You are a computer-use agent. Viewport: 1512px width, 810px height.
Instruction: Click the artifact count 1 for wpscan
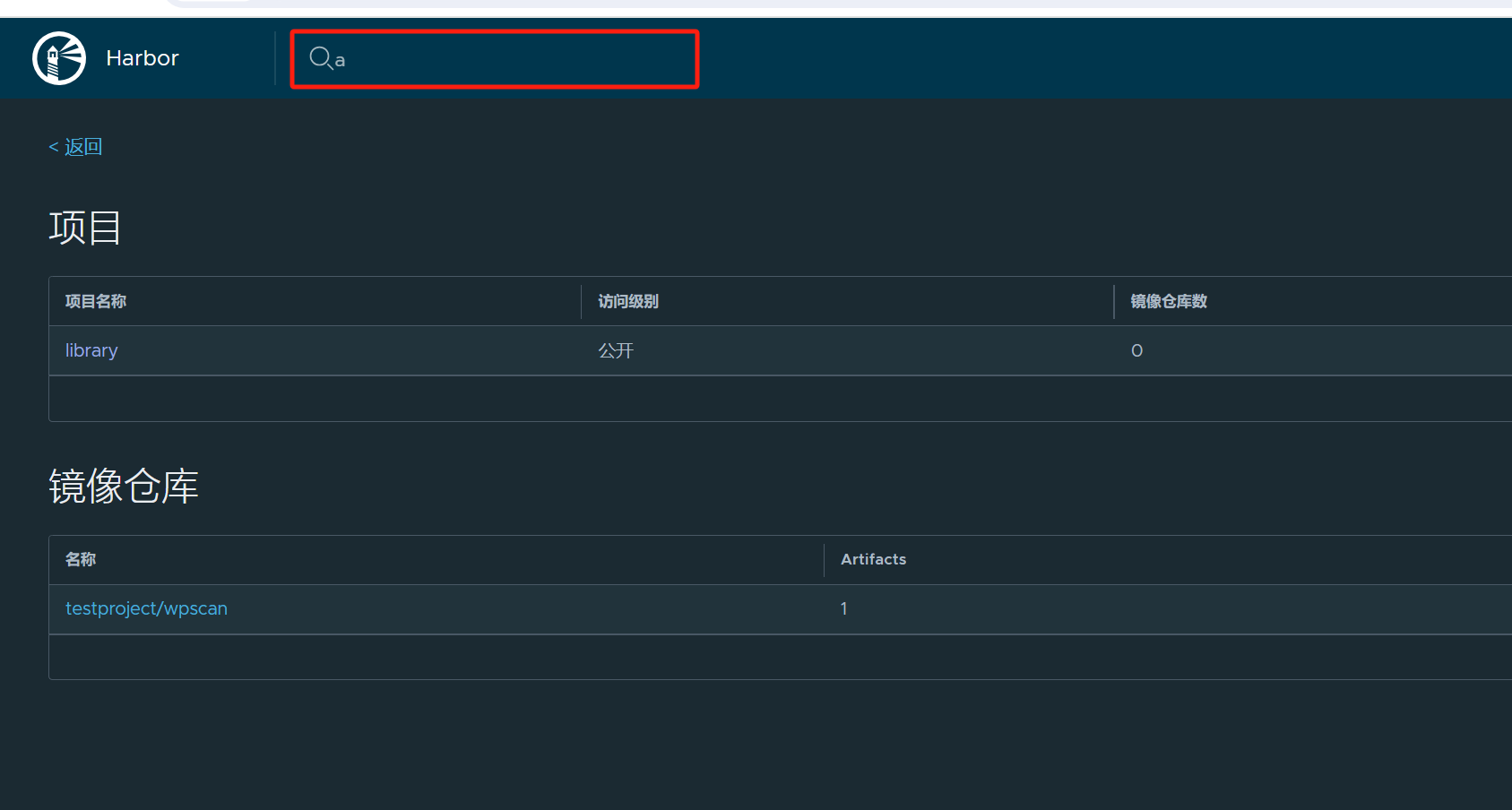[x=843, y=608]
